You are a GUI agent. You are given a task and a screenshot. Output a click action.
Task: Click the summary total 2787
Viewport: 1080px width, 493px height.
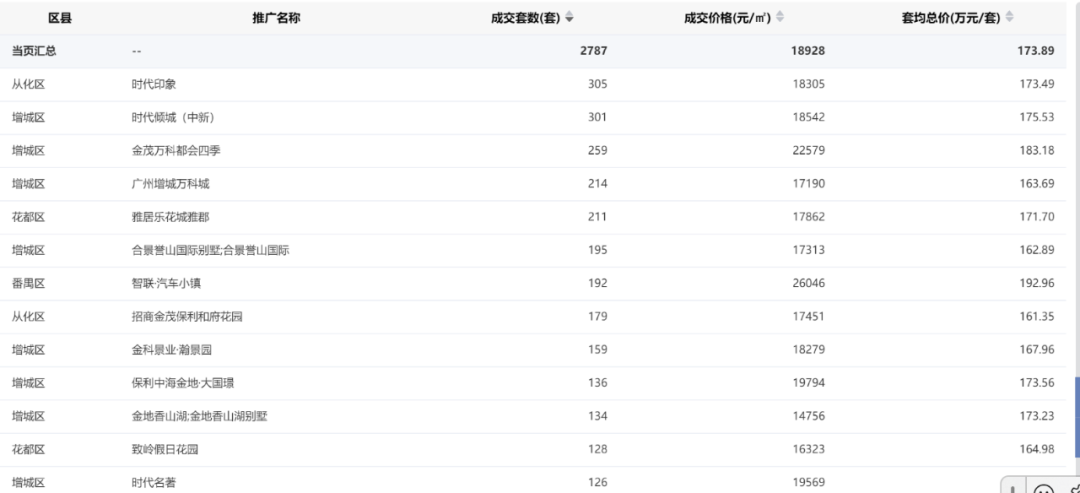coord(594,51)
